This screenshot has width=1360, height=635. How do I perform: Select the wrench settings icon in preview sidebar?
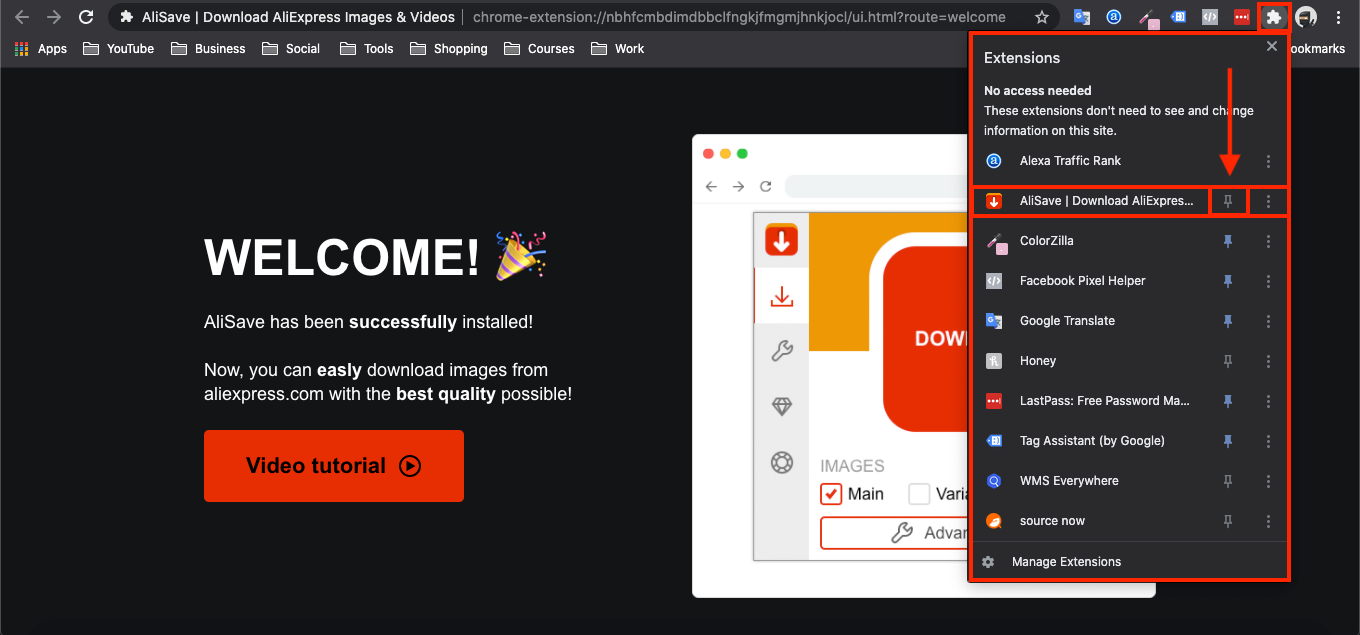pyautogui.click(x=781, y=351)
